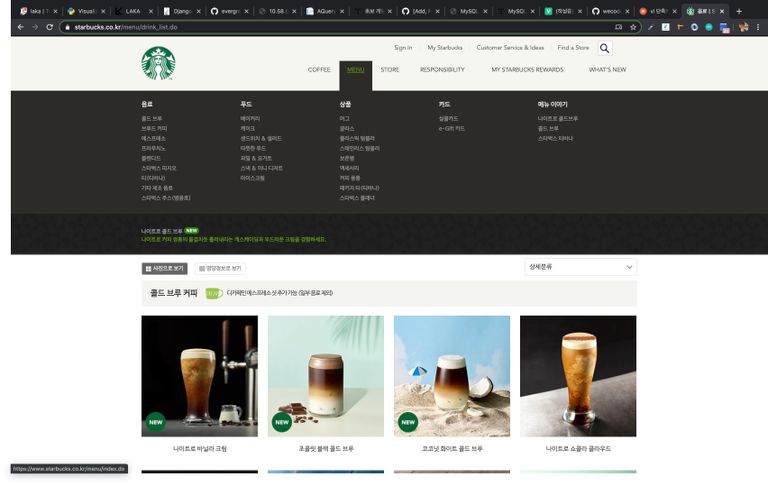Close the active Starbucks tab

(721, 11)
